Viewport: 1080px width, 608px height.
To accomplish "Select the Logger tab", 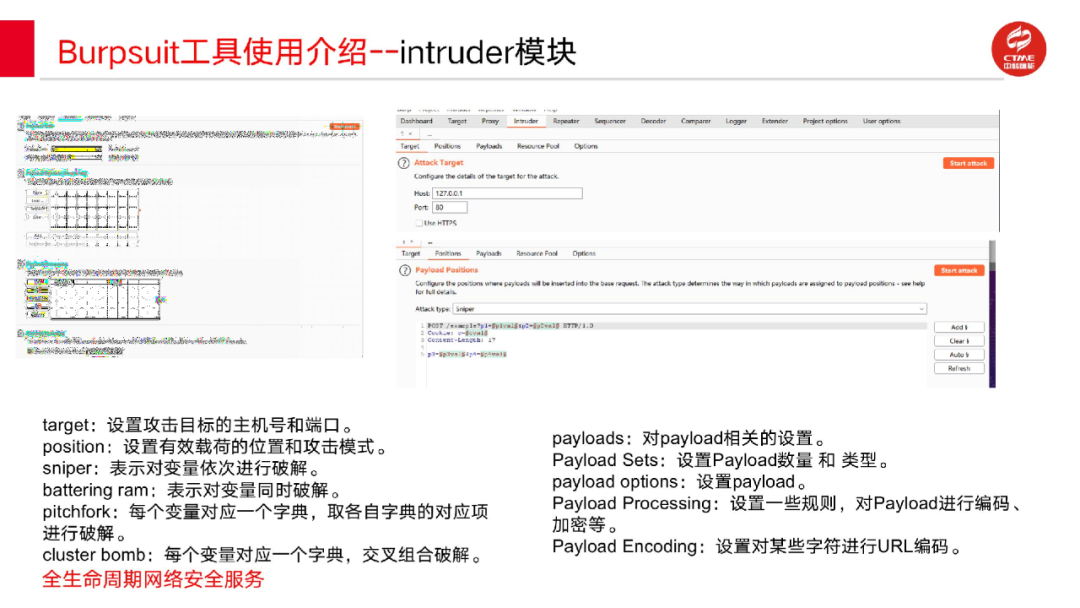I will point(736,121).
